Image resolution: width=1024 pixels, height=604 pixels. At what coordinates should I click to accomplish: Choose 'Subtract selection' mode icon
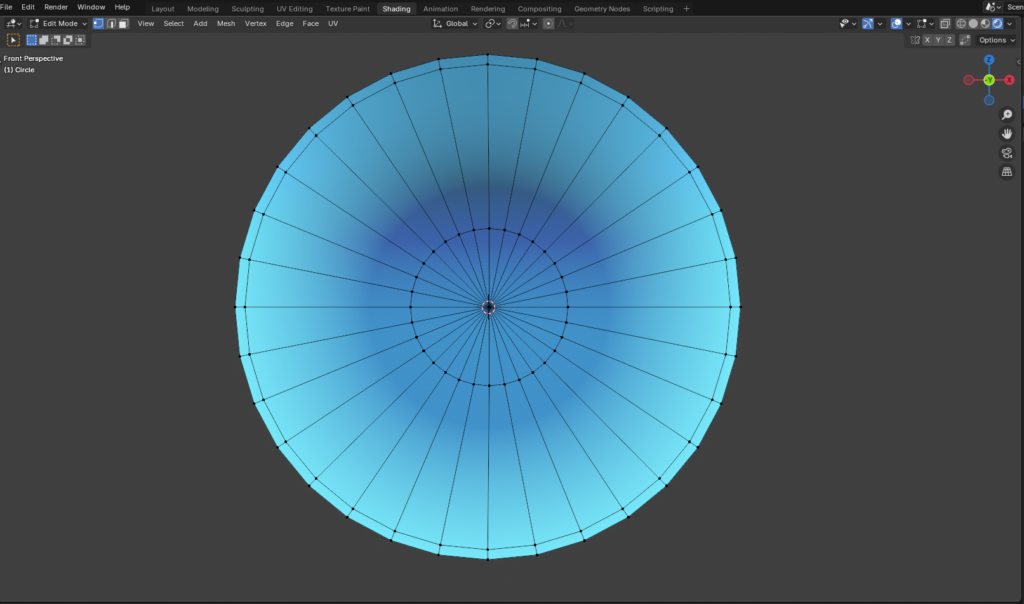coord(56,40)
